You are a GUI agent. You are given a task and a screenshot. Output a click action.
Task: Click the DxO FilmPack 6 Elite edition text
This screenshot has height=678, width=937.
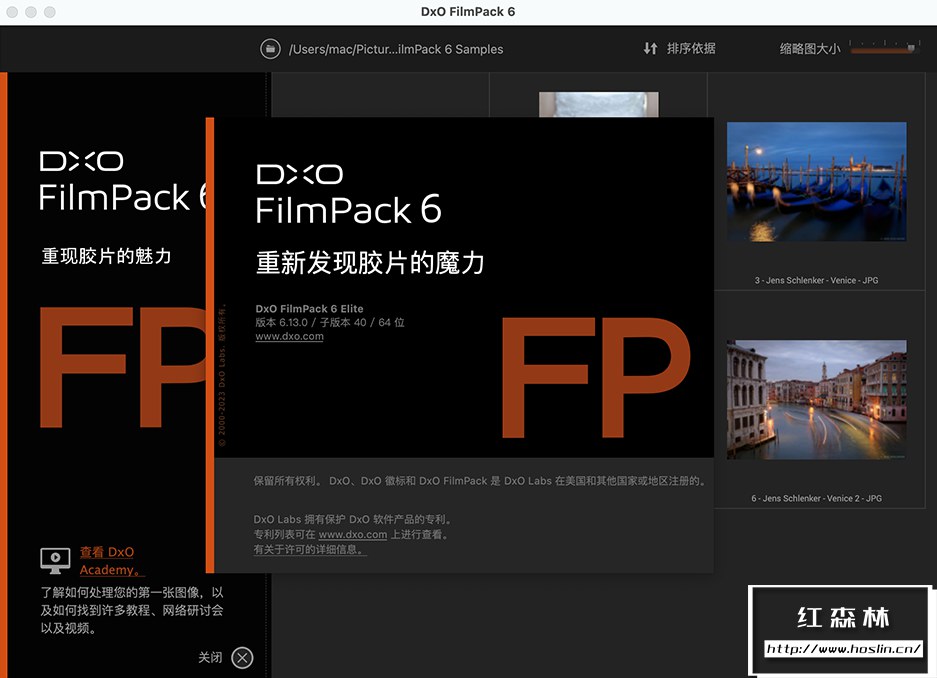pos(309,309)
